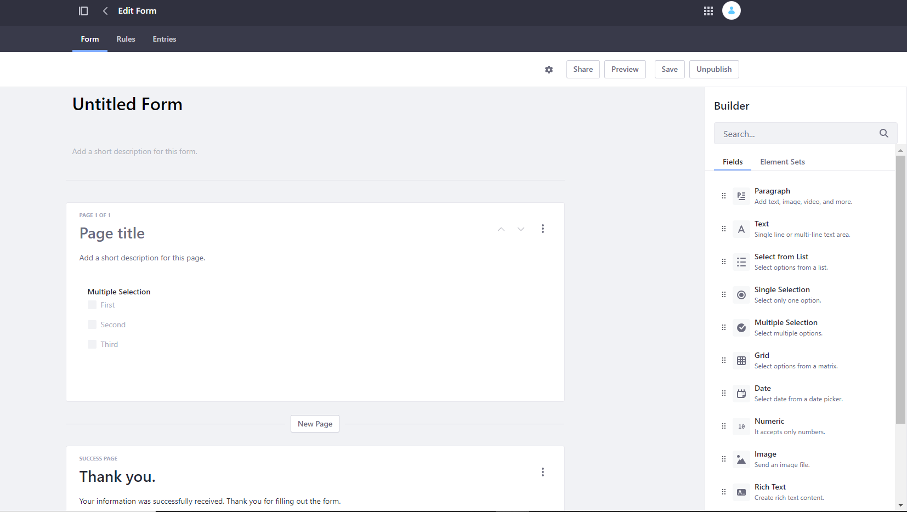Click the Preview button
The image size is (908, 512).
(x=625, y=70)
